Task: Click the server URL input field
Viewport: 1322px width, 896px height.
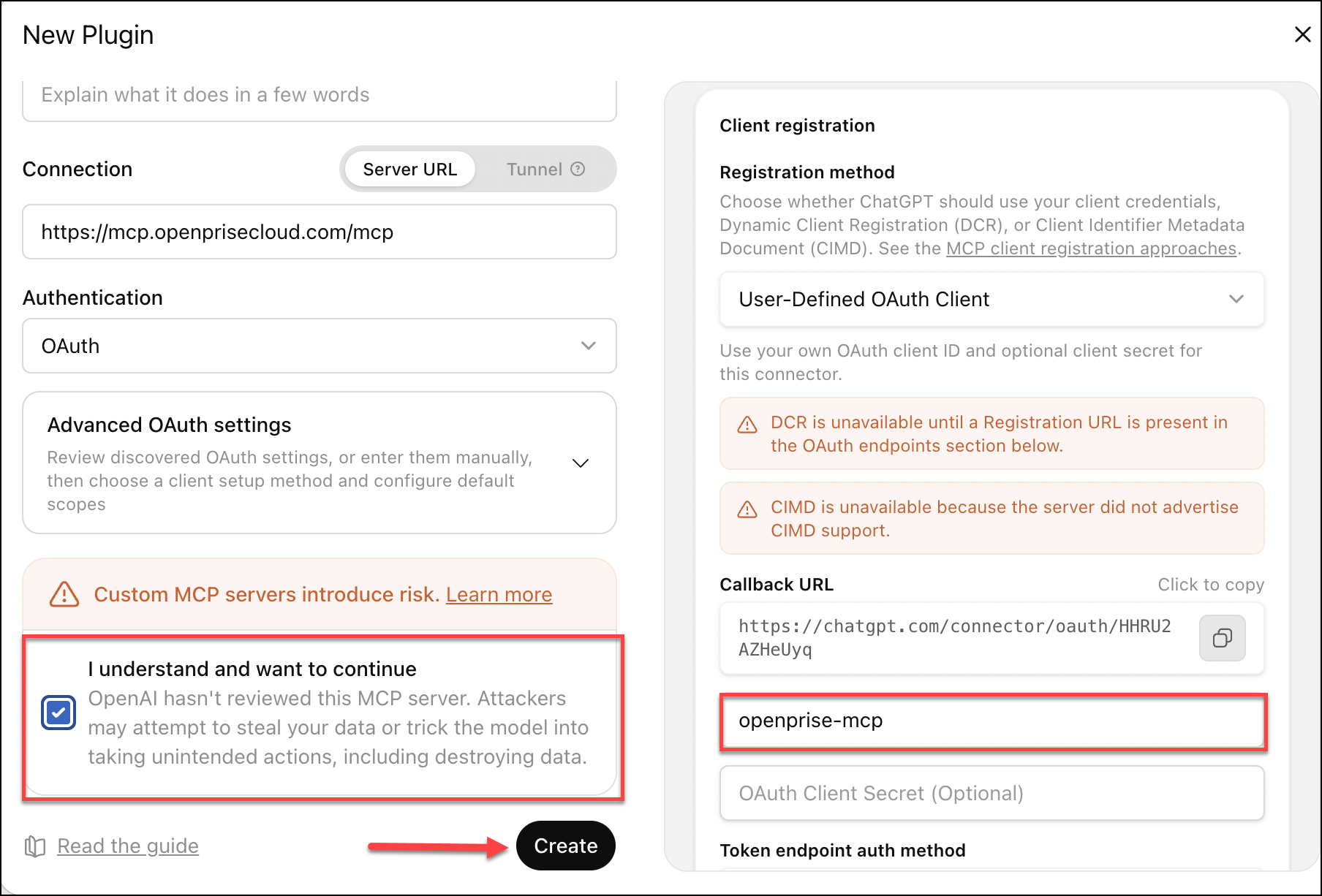Action: click(x=320, y=232)
